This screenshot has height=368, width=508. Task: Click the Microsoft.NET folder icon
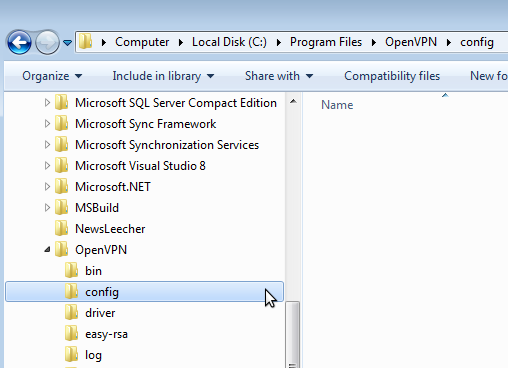pos(62,186)
